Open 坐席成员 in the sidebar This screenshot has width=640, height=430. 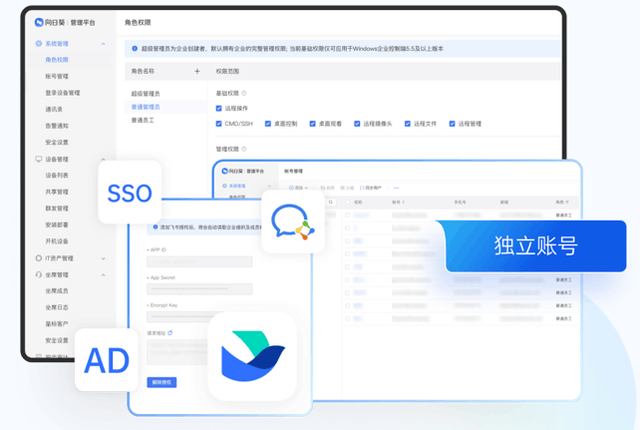click(57, 291)
